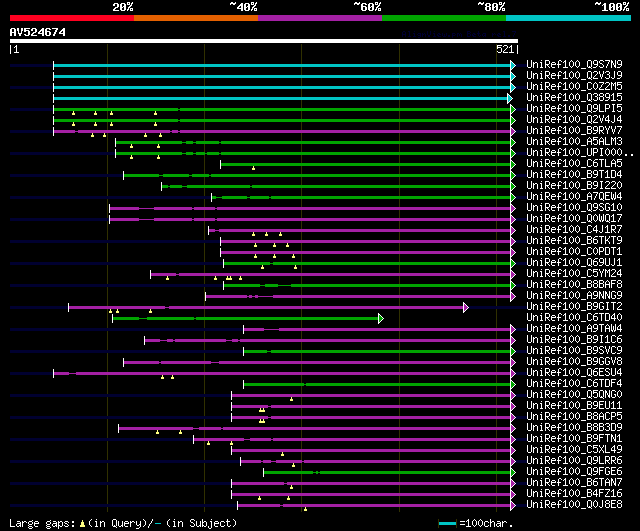Click the UniRef100_A5ALM3 label
Screen dimensions: 640x531
(574, 142)
